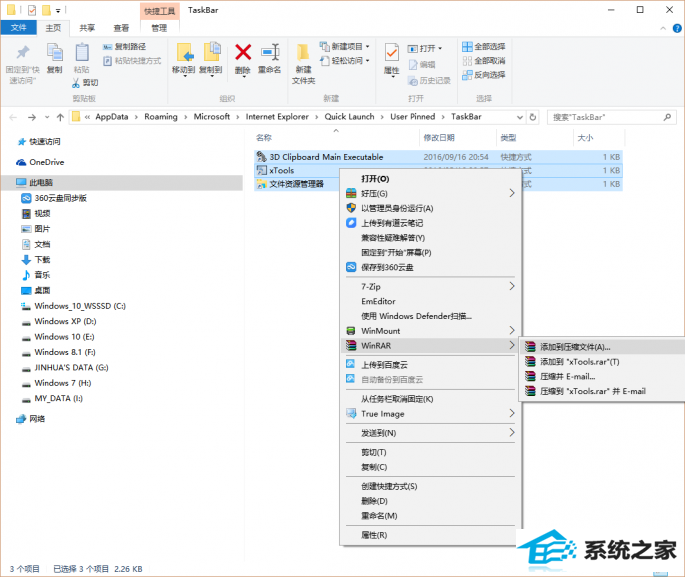Select OneDrive in navigation pane
Screen dimensions: 685x577
[x=40, y=162]
